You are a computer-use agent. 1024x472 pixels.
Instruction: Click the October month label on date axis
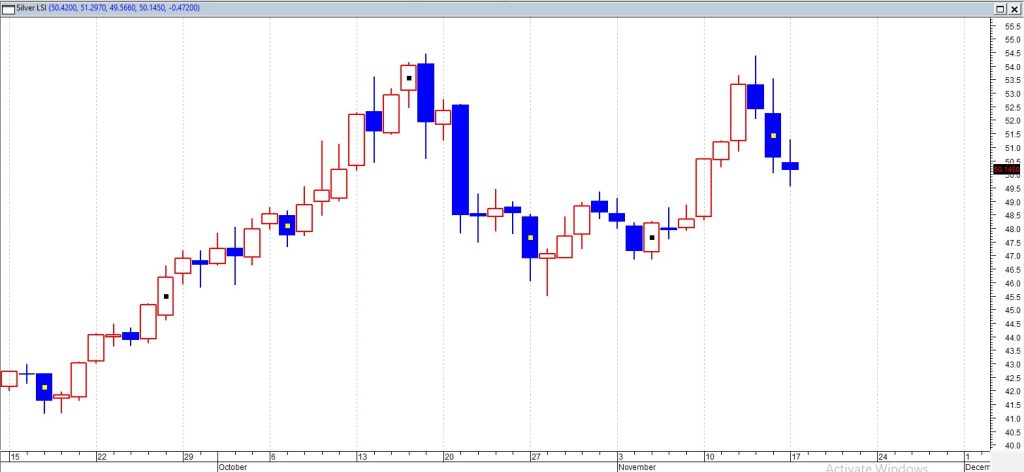(232, 466)
